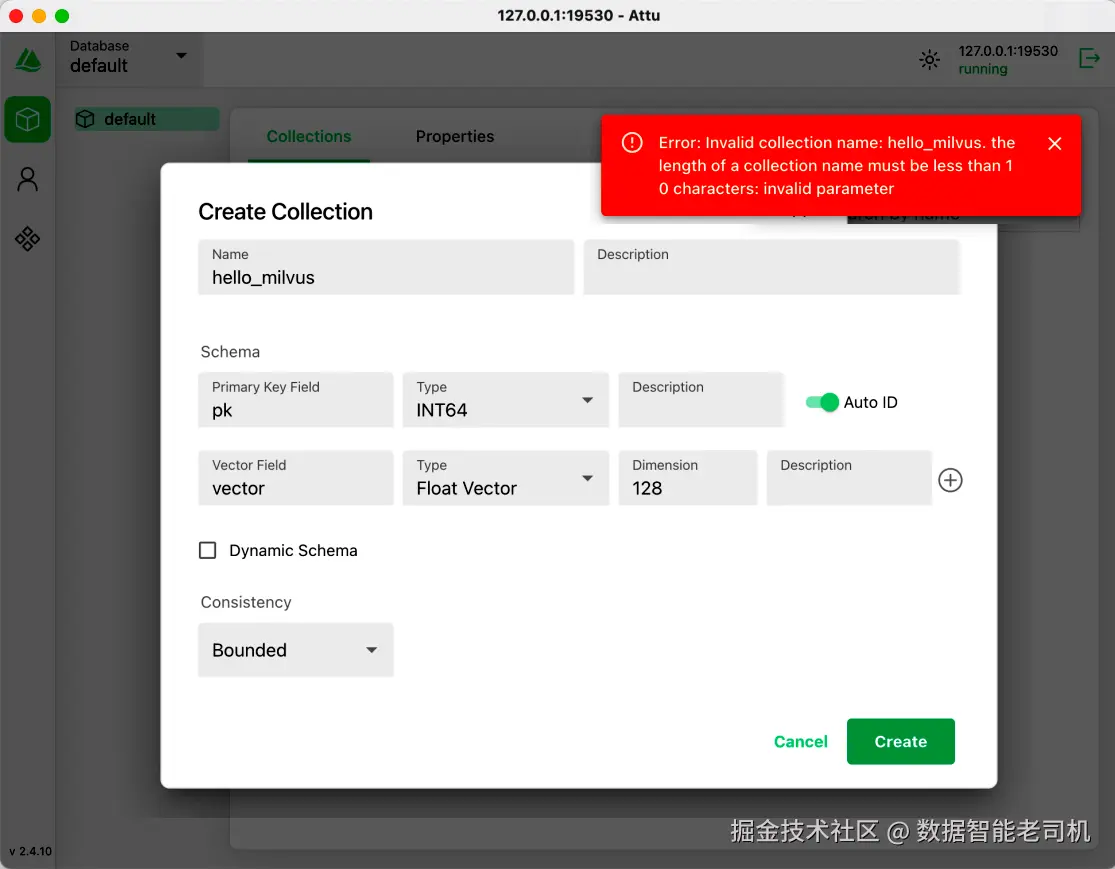Viewport: 1115px width, 869px height.
Task: Dismiss the red error notification
Action: click(1055, 144)
